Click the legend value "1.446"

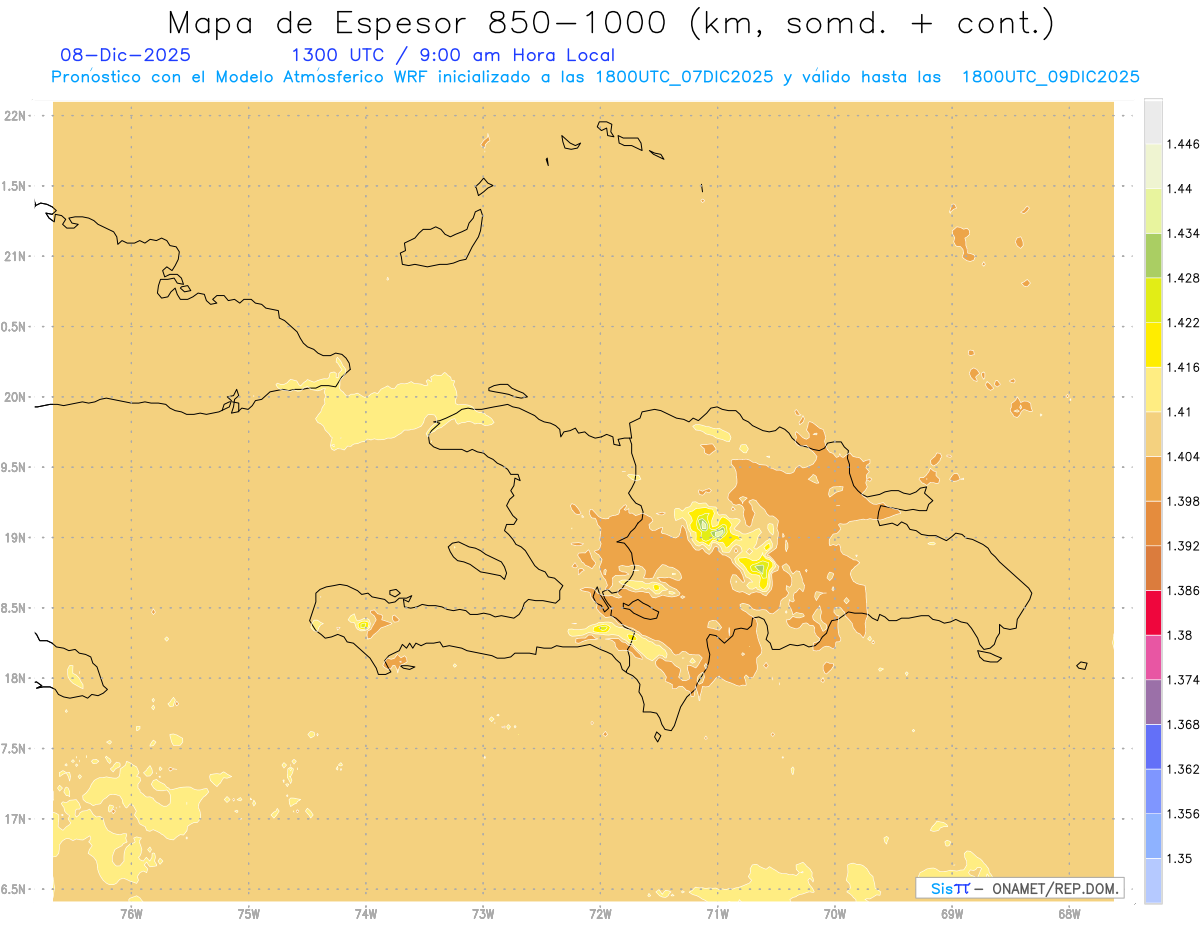tap(1184, 144)
